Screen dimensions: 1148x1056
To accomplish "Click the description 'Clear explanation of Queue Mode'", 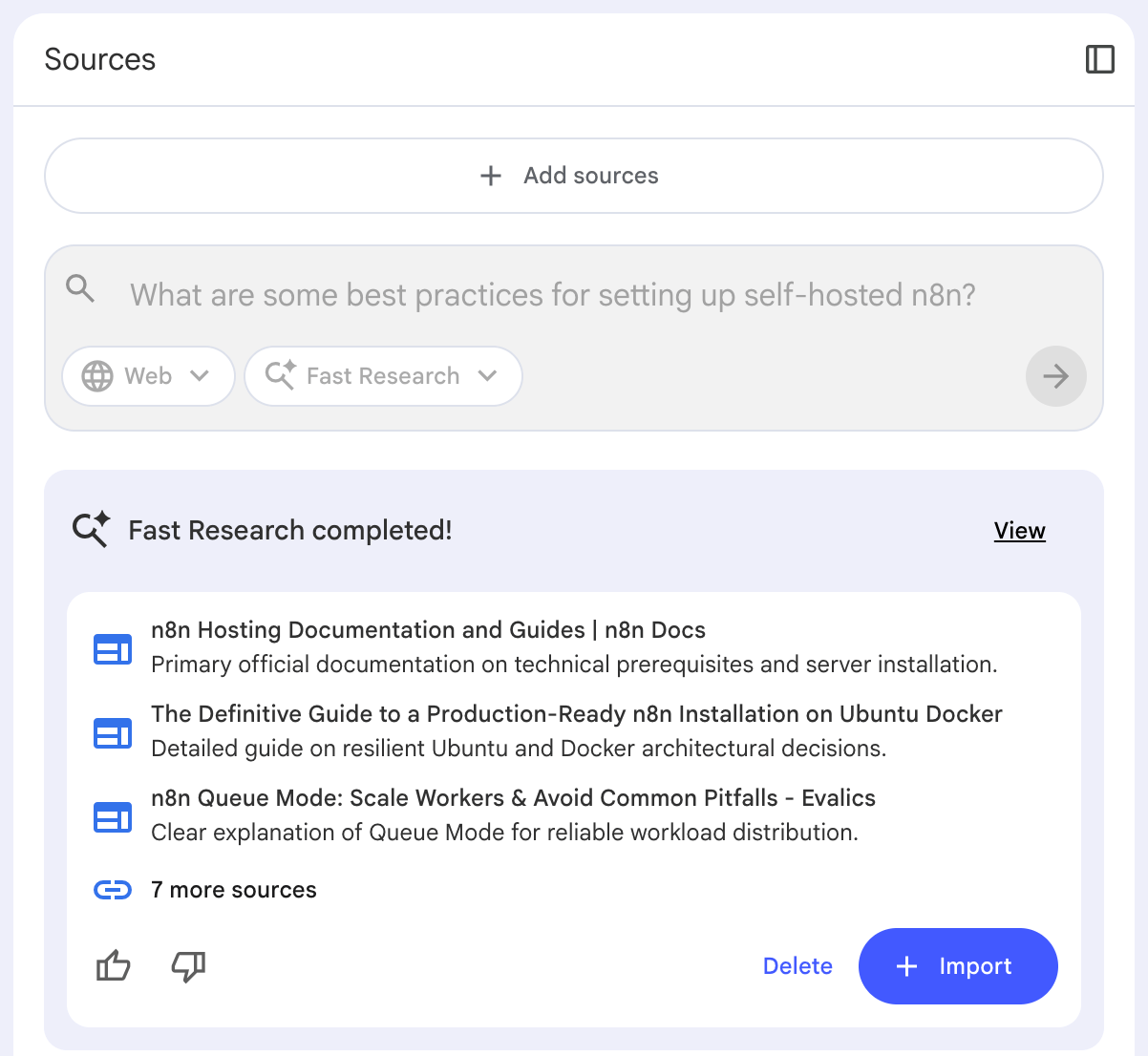I will pyautogui.click(x=504, y=833).
